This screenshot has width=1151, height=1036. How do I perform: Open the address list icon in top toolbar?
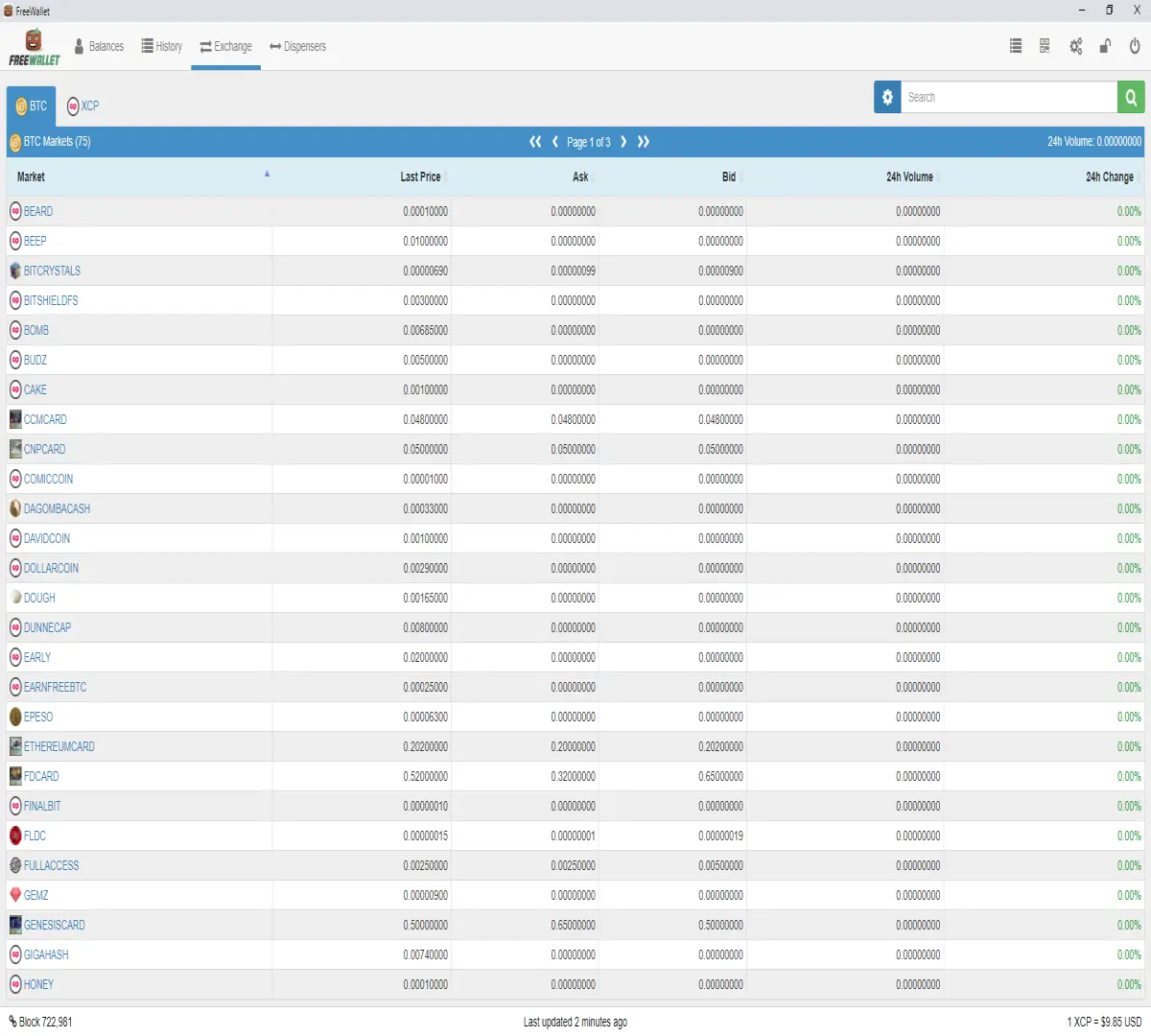[1016, 46]
